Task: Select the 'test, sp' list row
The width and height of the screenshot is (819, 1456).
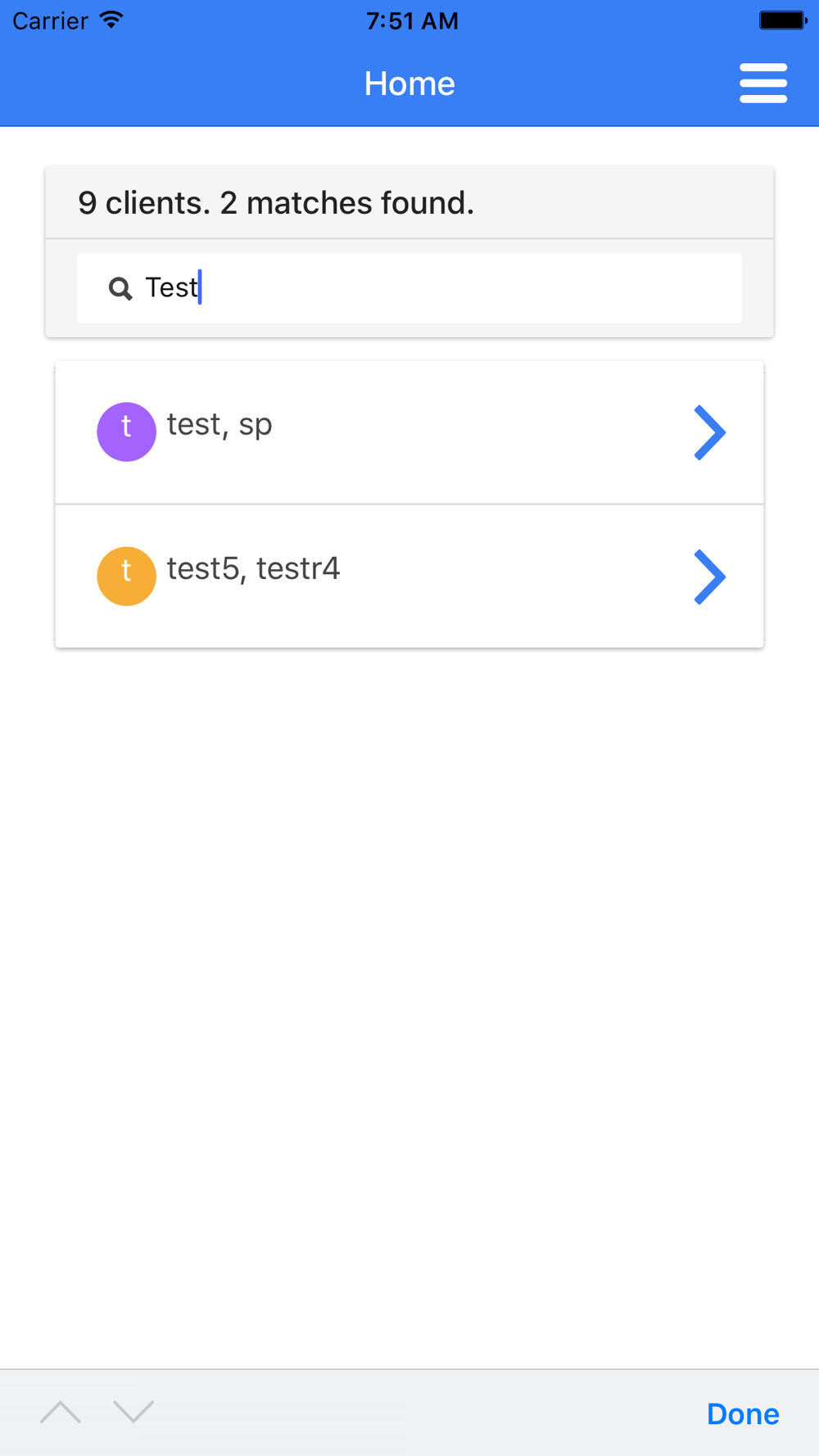Action: pyautogui.click(x=409, y=432)
